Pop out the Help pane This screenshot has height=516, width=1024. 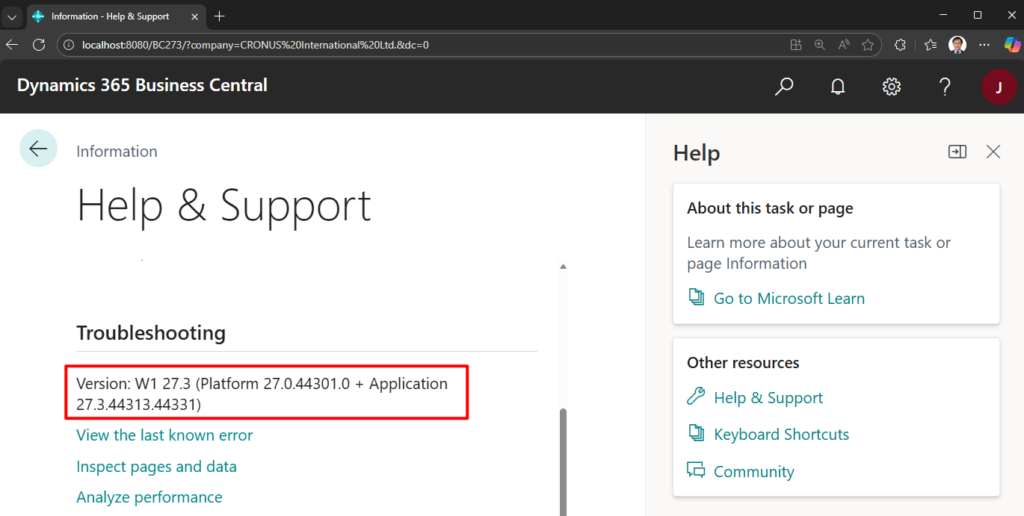(957, 152)
